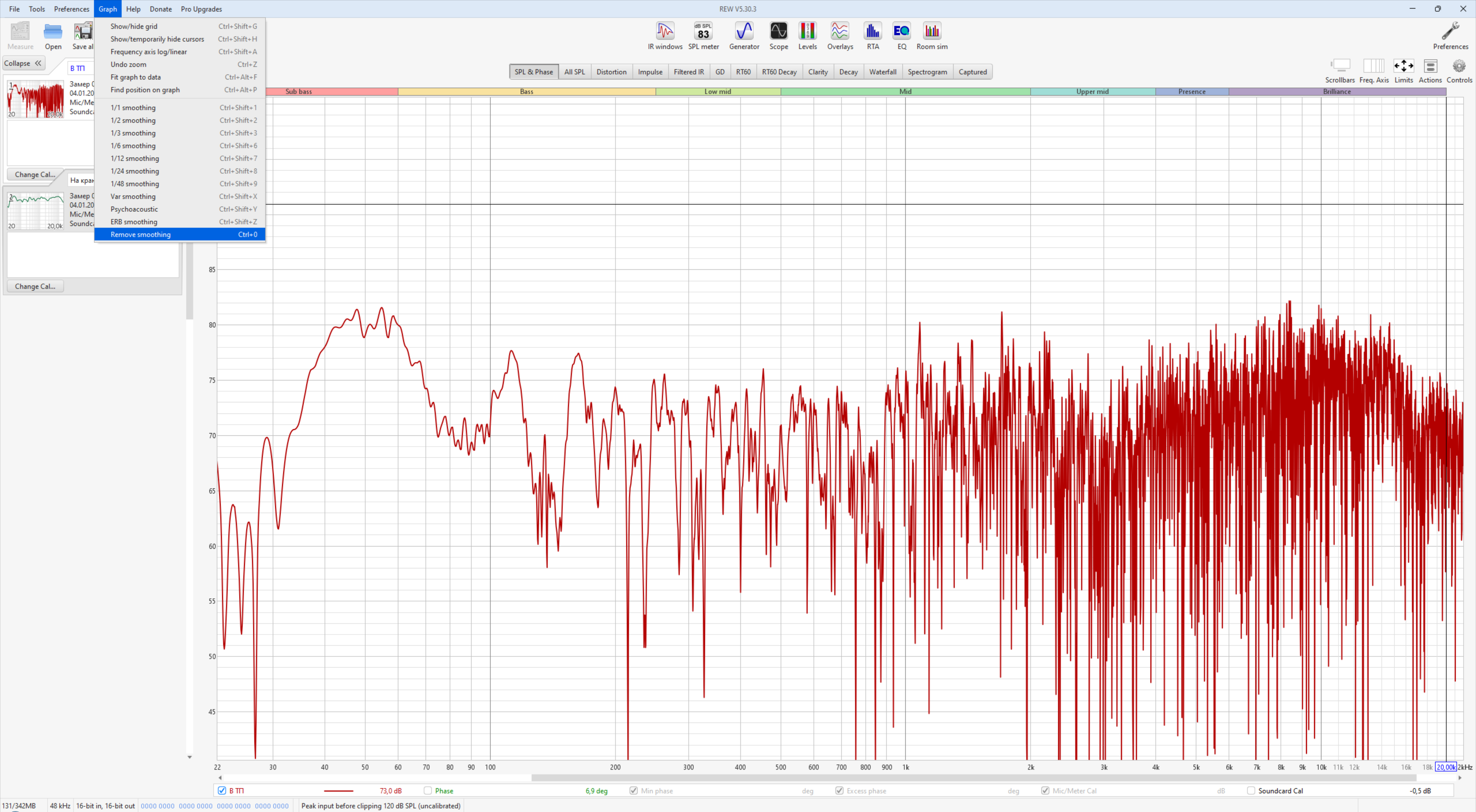Screen dimensions: 1476x812
Task: Open graph Controls gear
Action: (1459, 71)
